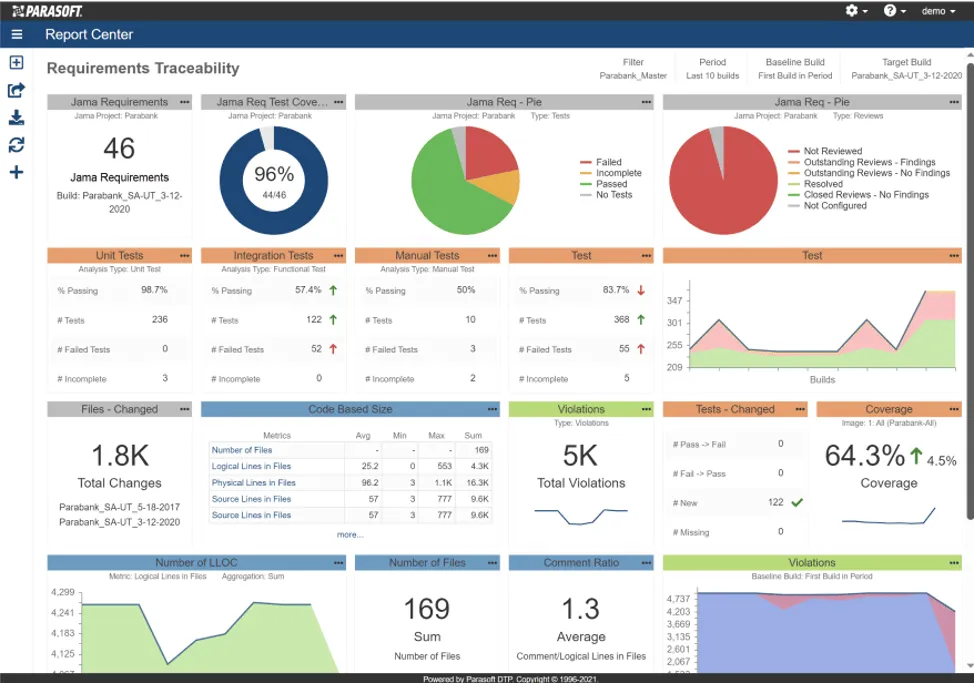
Task: Select the download report icon in sidebar
Action: coord(16,118)
